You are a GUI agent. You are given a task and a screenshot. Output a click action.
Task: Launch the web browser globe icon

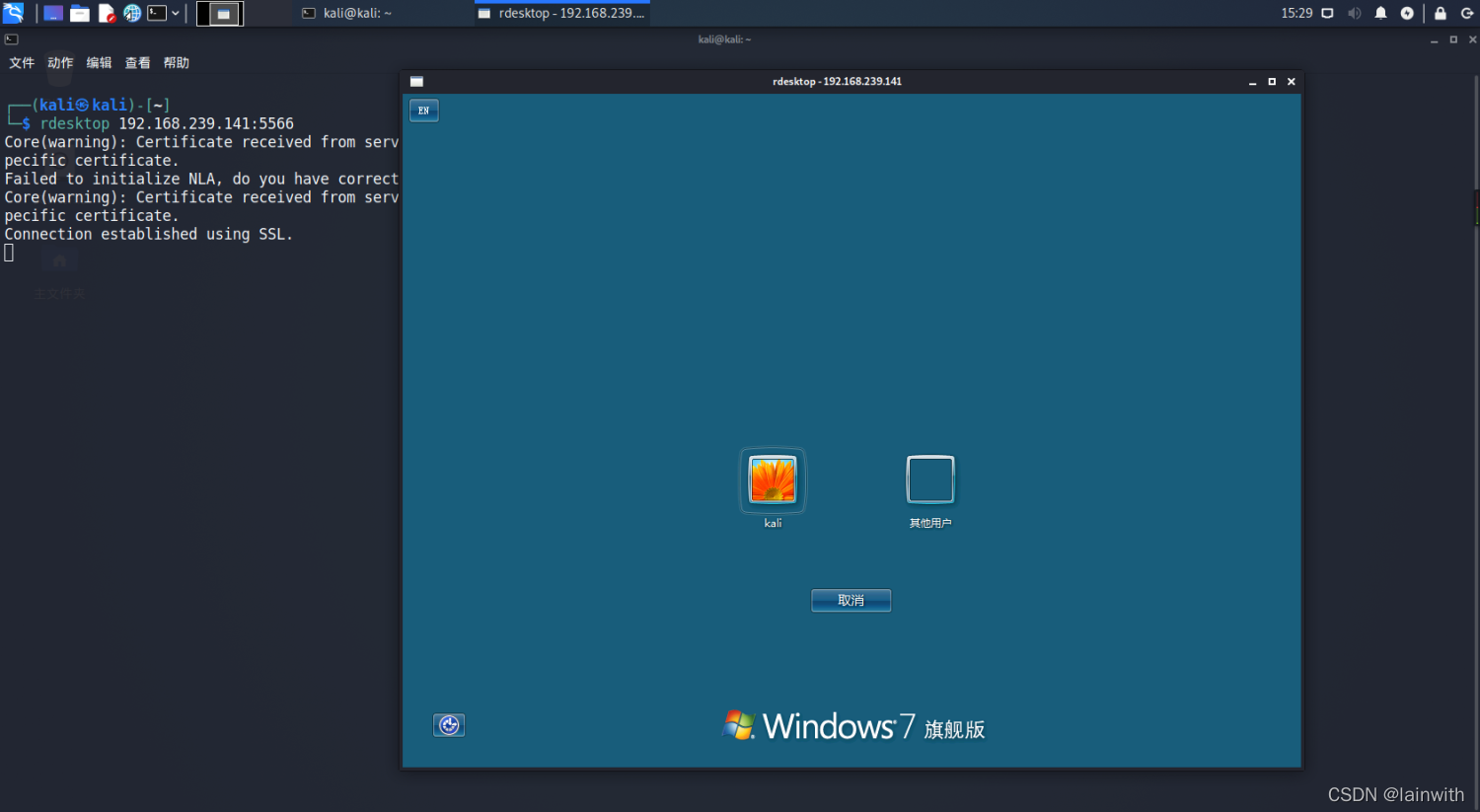click(132, 14)
